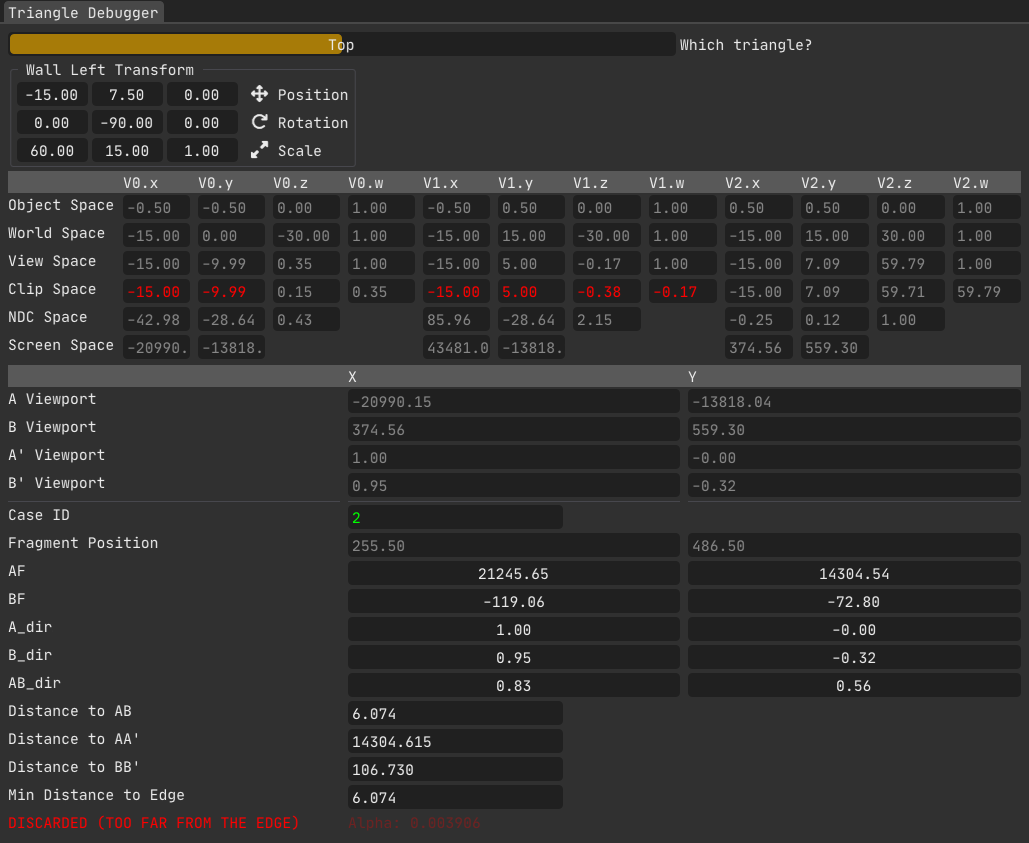Select the Distance to AB field
1029x843 pixels.
pos(455,714)
